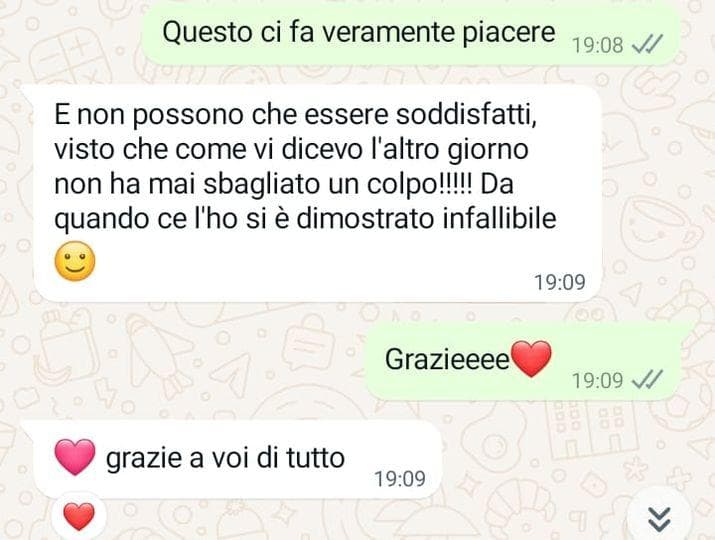Tap the read checkmarks on Questo ci fa message

[x=647, y=45]
